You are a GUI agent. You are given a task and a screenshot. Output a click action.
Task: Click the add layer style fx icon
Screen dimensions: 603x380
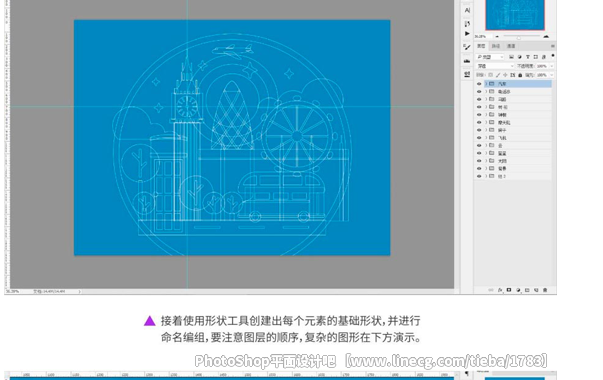[x=500, y=290]
